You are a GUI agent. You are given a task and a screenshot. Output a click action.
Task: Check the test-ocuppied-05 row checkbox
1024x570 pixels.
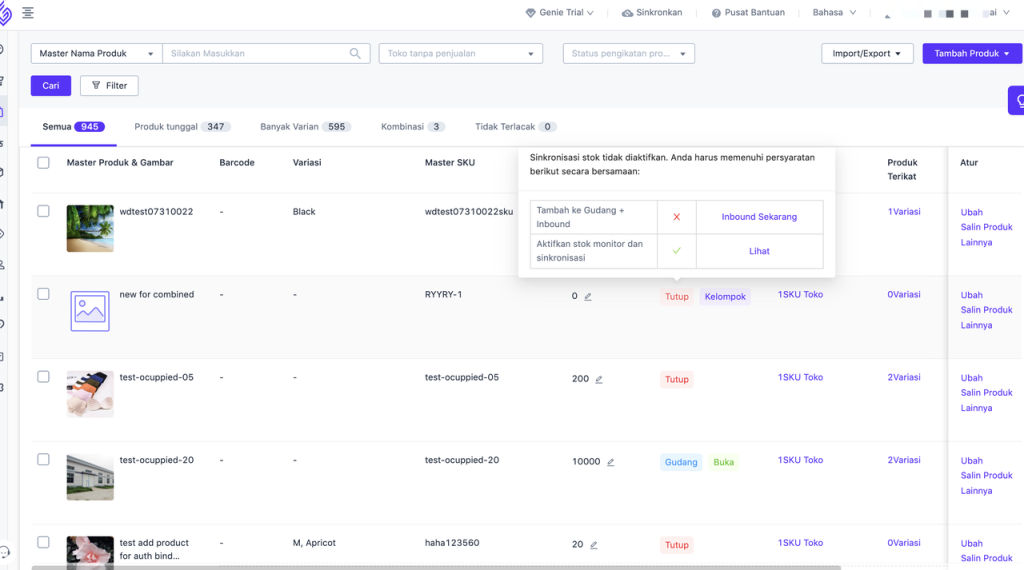[43, 377]
